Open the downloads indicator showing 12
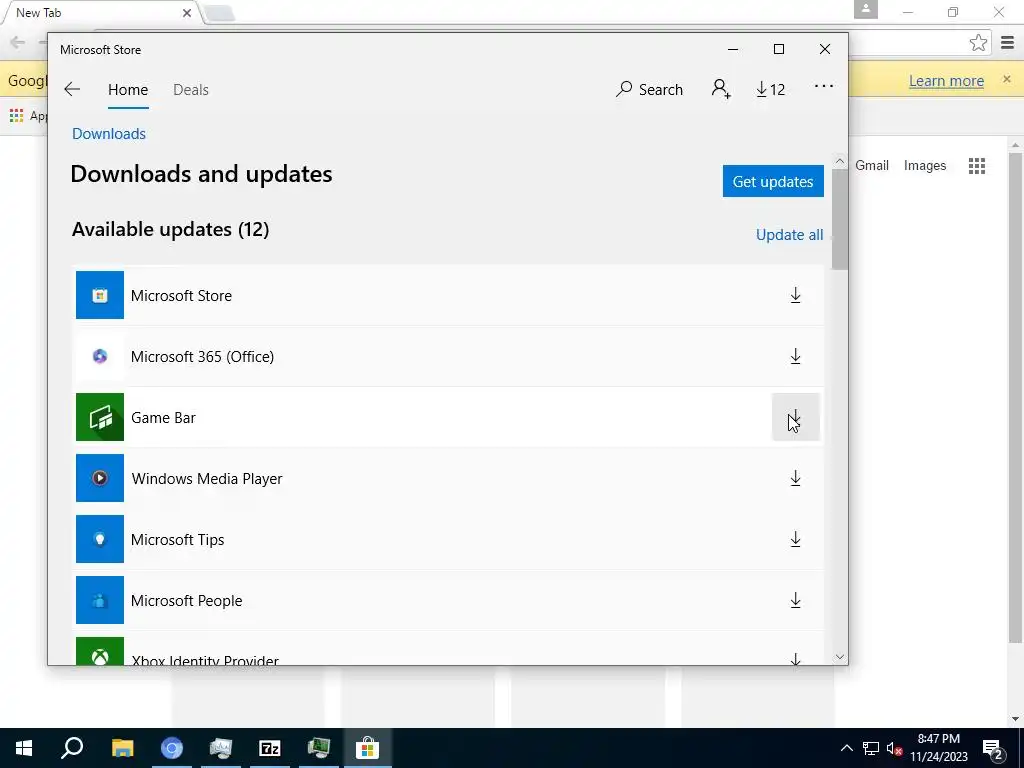 click(x=771, y=89)
